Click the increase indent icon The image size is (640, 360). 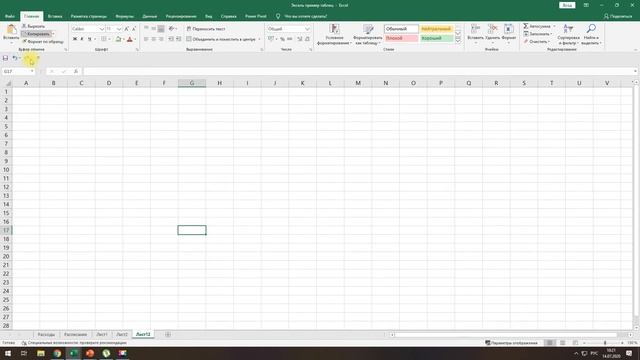178,39
